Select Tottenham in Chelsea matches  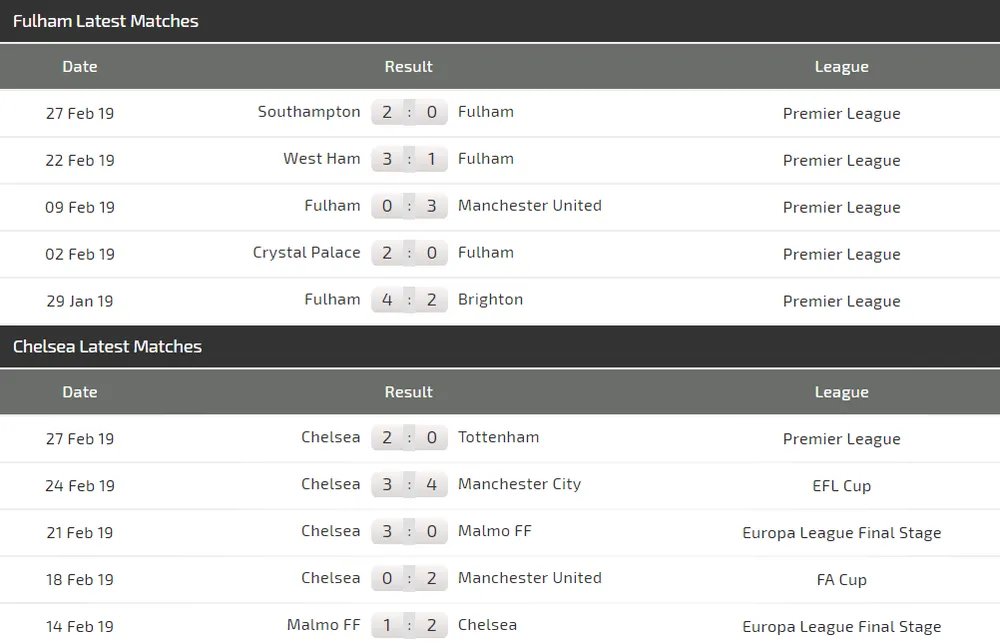click(498, 437)
